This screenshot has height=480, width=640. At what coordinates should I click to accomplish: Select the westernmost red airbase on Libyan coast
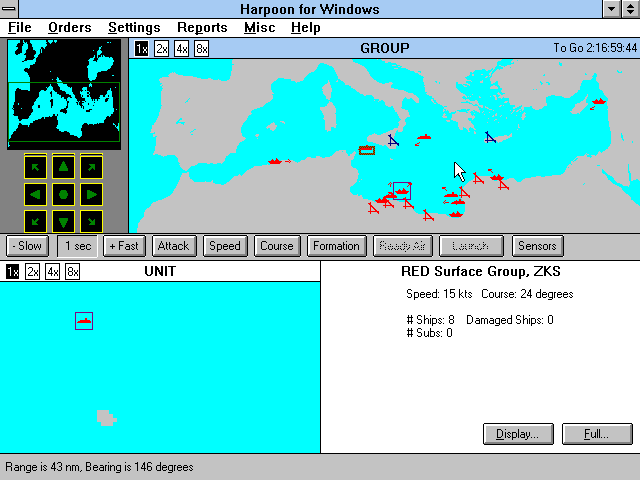point(373,208)
